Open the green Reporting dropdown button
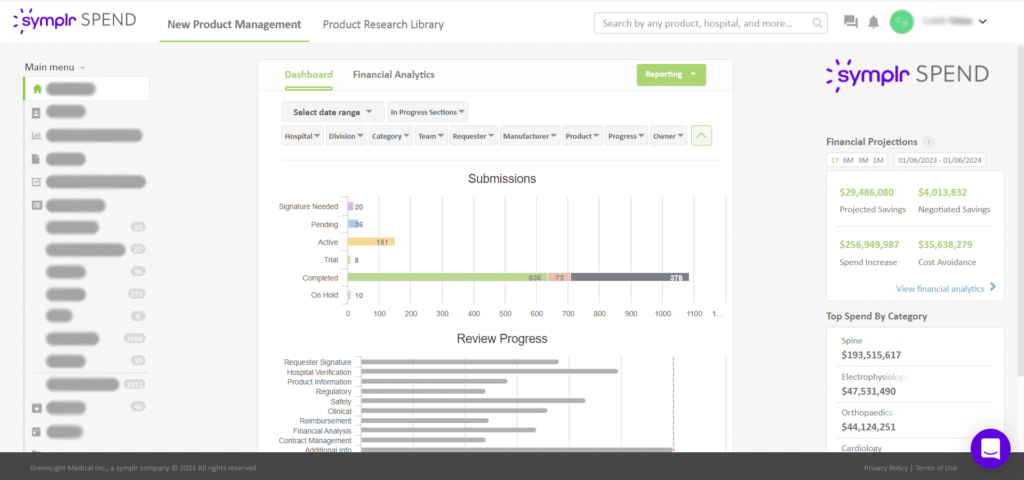 click(671, 74)
